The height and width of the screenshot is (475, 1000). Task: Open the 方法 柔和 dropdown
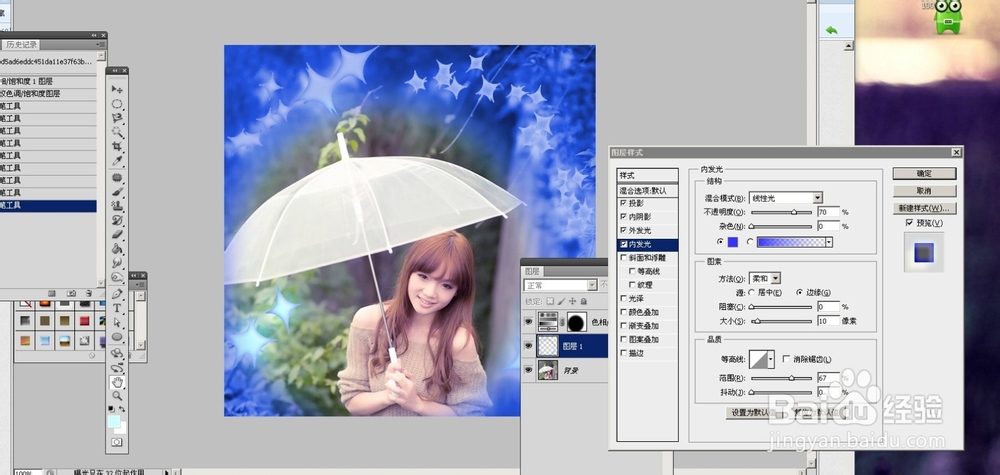coord(765,279)
